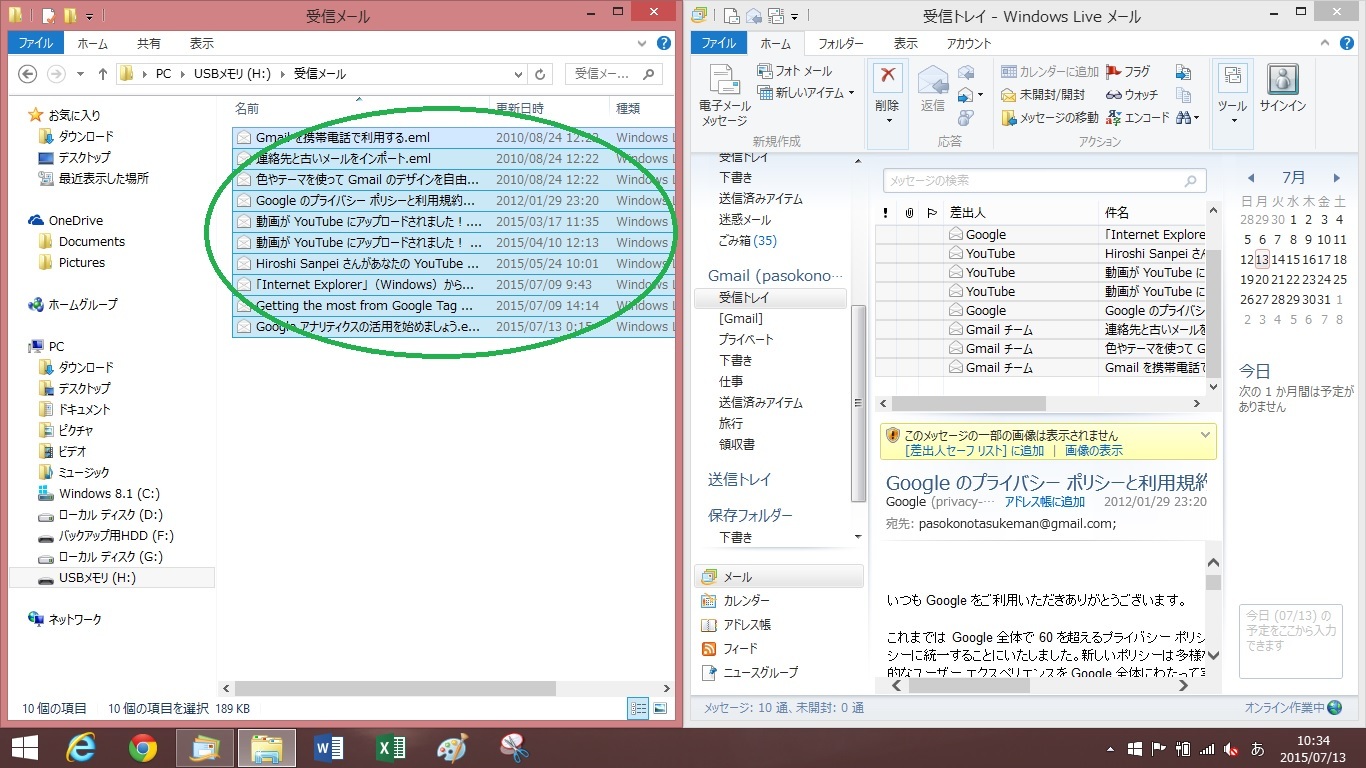The image size is (1366, 768).
Task: Click カレンダーに追加 in the ribbon
Action: [x=1050, y=72]
